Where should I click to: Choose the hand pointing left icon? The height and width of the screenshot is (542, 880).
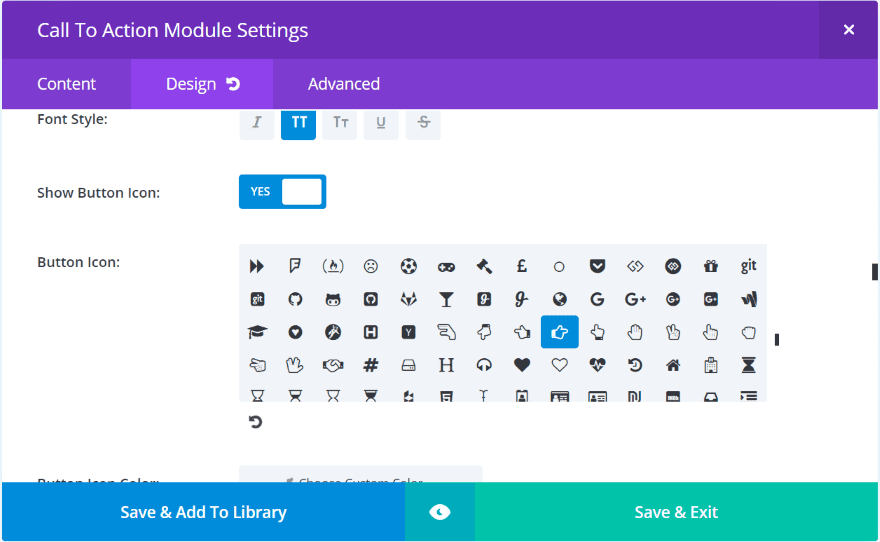point(521,332)
